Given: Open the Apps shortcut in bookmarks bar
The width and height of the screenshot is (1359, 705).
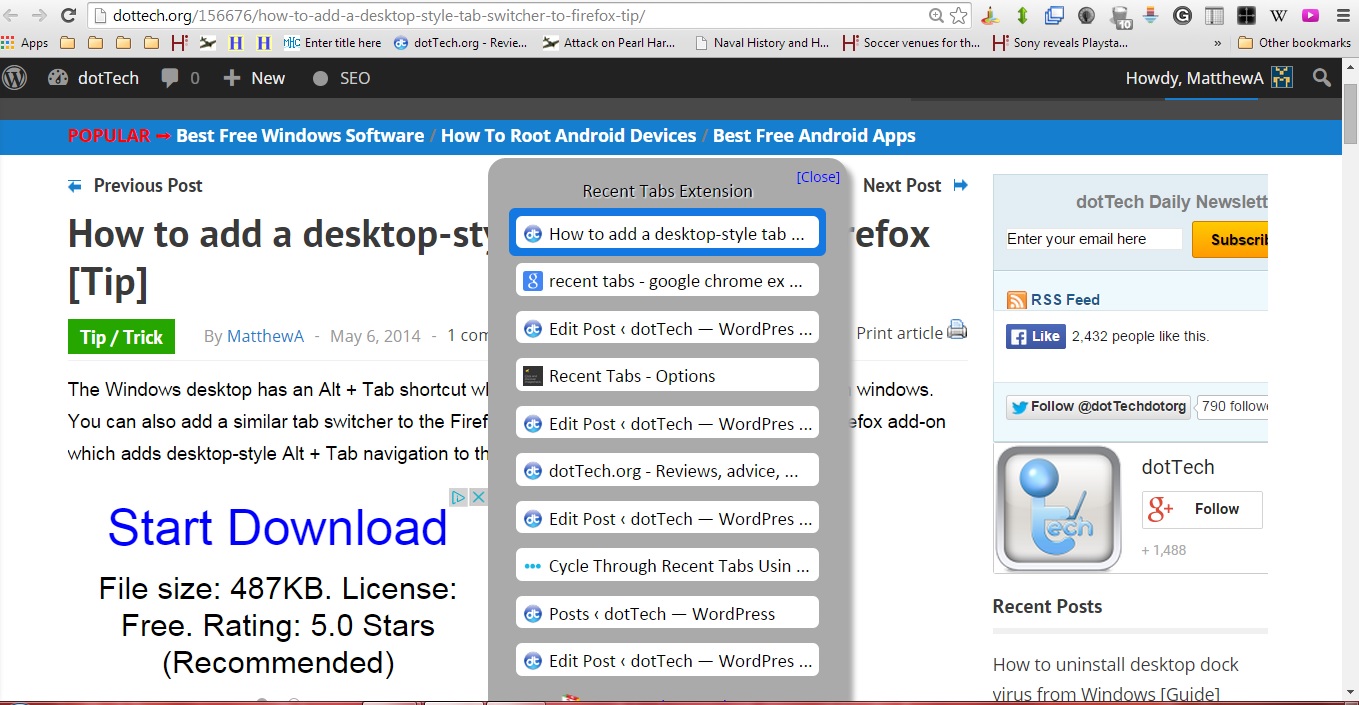Looking at the screenshot, I should 25,43.
